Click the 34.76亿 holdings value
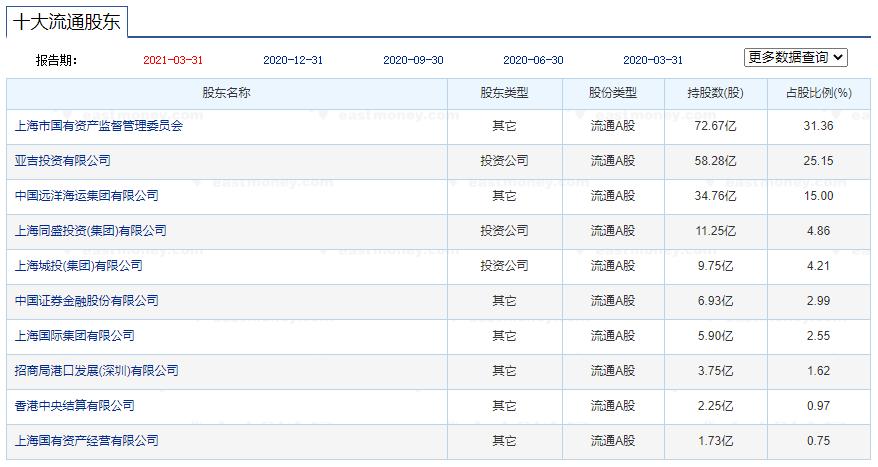Screen dimensions: 878x467 (x=715, y=196)
